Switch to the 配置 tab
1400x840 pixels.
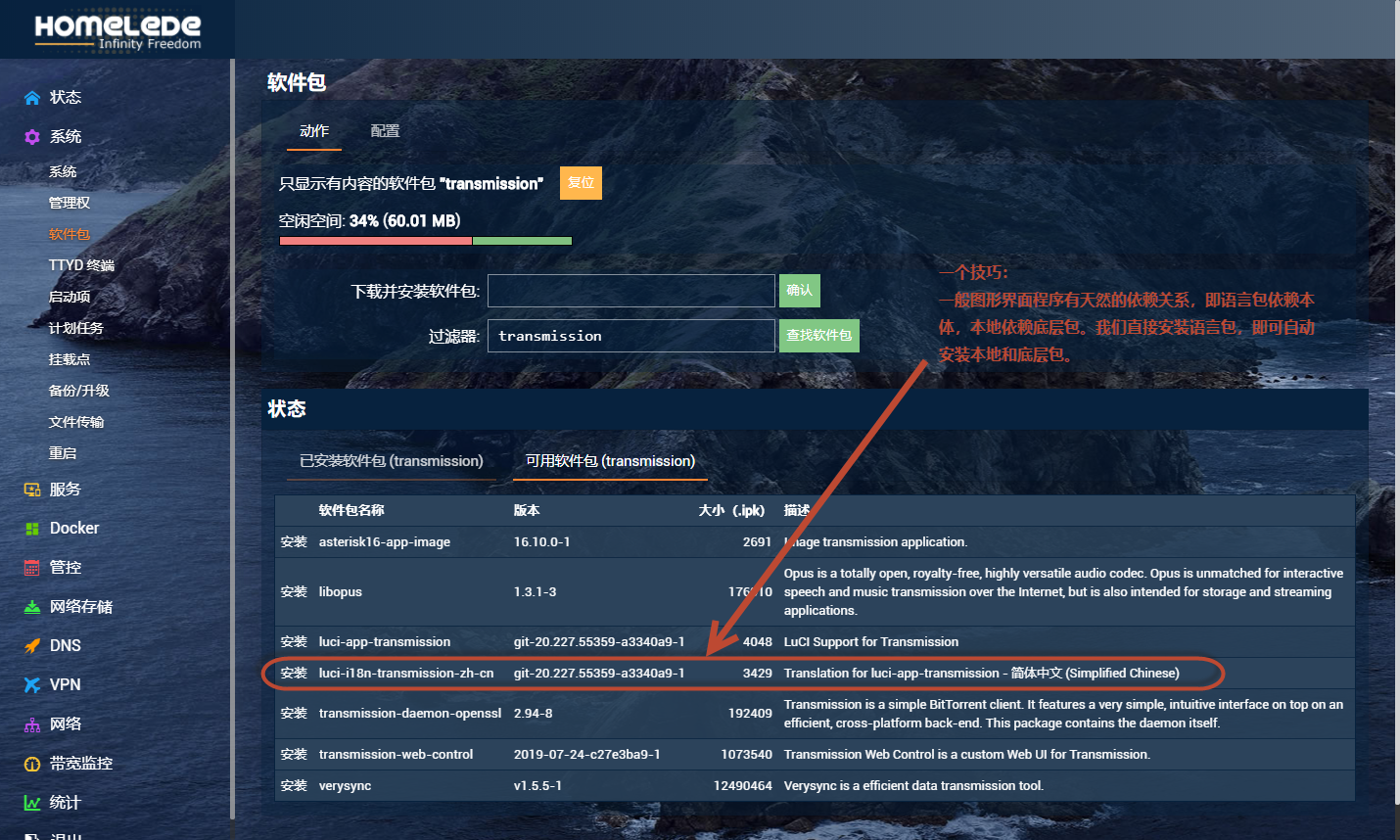(x=385, y=131)
